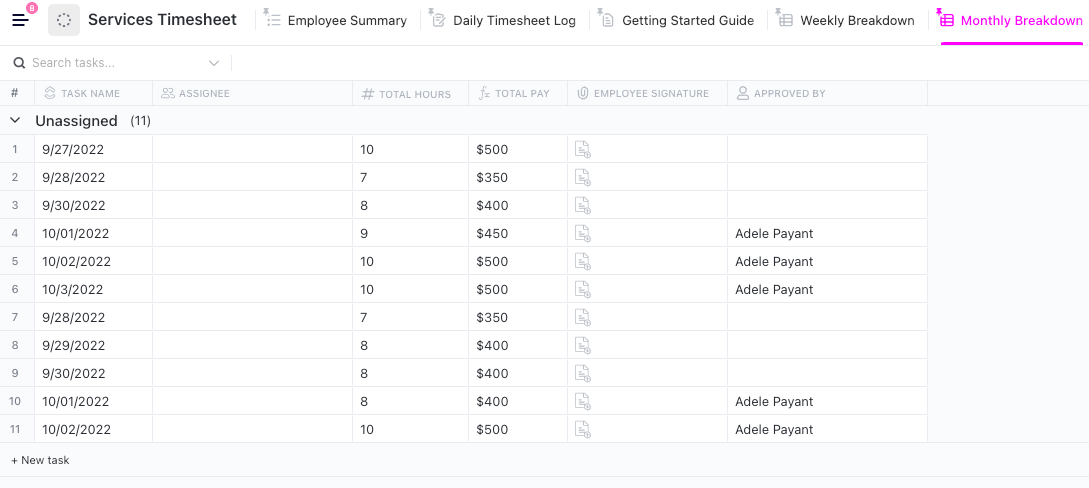Click the Task Name column header icon
Screen dimensions: 1089x488
(x=50, y=93)
